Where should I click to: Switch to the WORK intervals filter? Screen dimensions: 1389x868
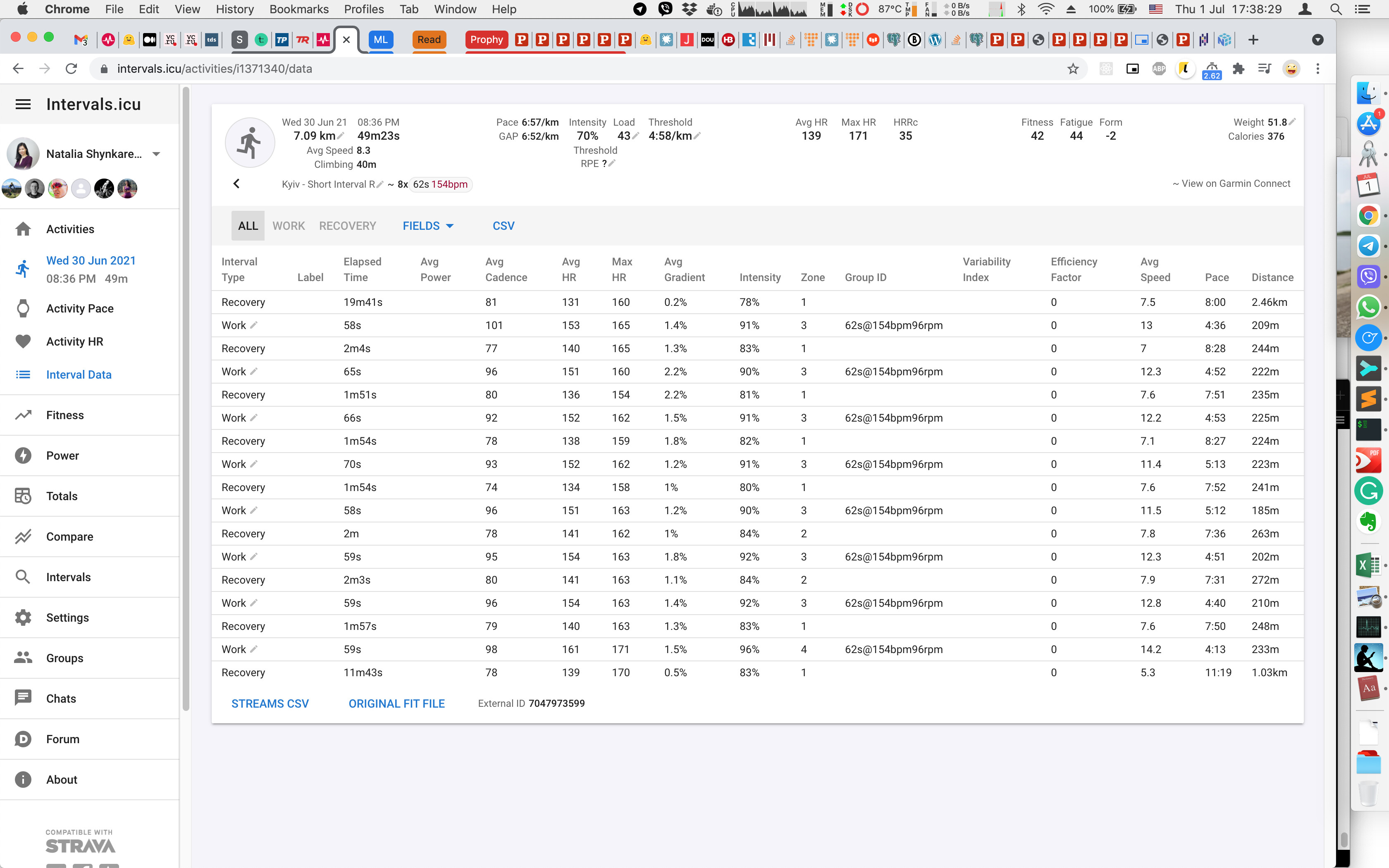tap(289, 226)
